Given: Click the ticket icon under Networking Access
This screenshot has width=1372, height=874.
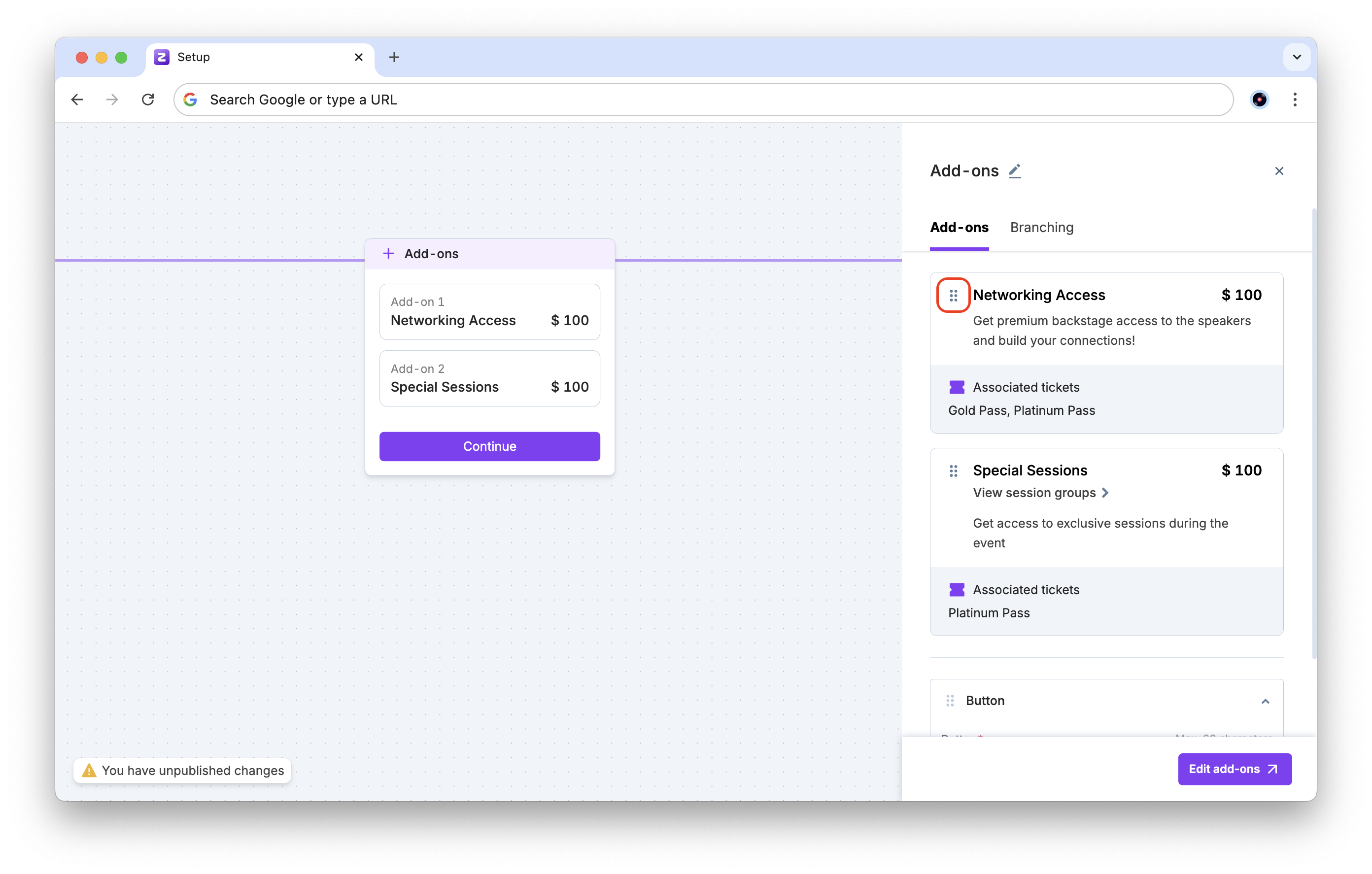Looking at the screenshot, I should click(x=957, y=387).
